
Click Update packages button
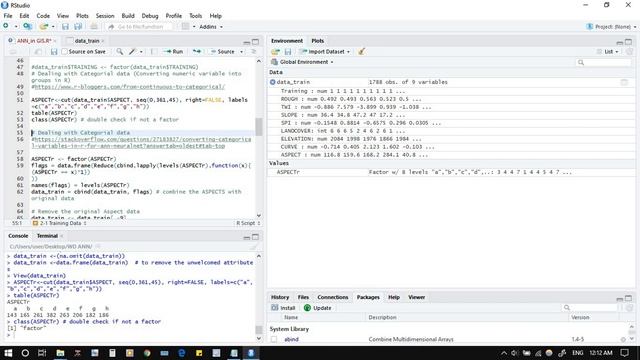[x=318, y=308]
